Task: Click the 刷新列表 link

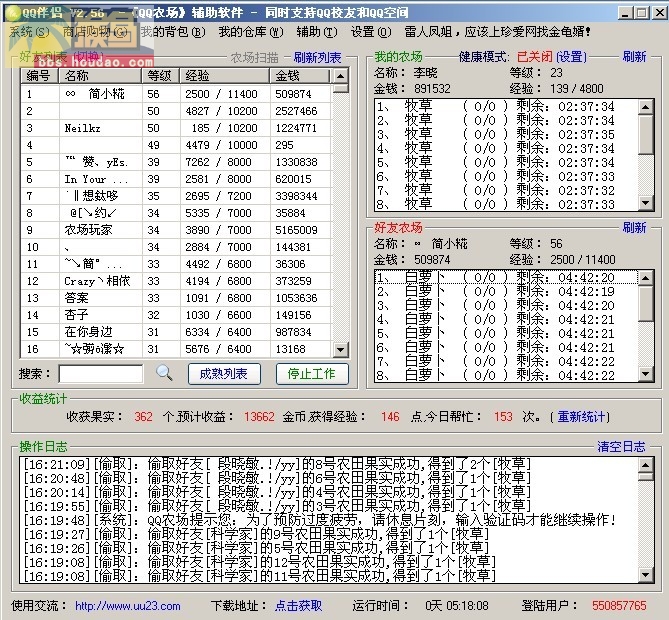Action: click(317, 57)
